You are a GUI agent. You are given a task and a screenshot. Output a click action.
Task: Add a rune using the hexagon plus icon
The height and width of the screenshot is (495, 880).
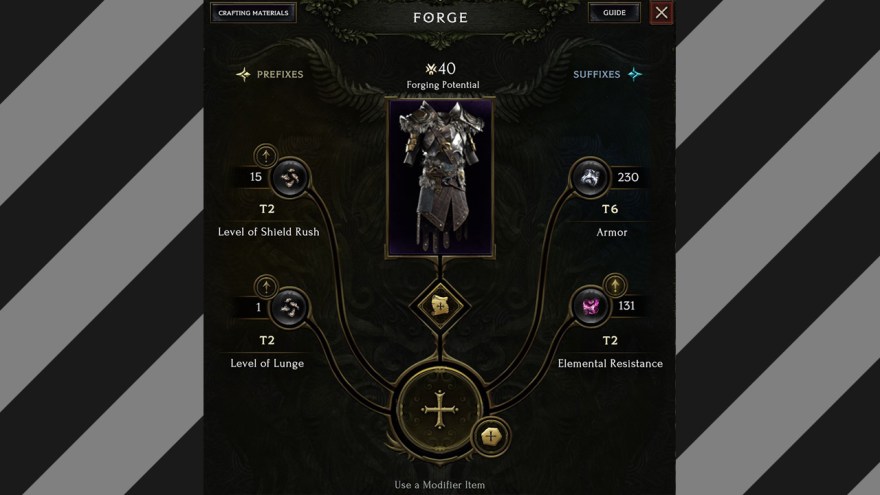pyautogui.click(x=491, y=436)
